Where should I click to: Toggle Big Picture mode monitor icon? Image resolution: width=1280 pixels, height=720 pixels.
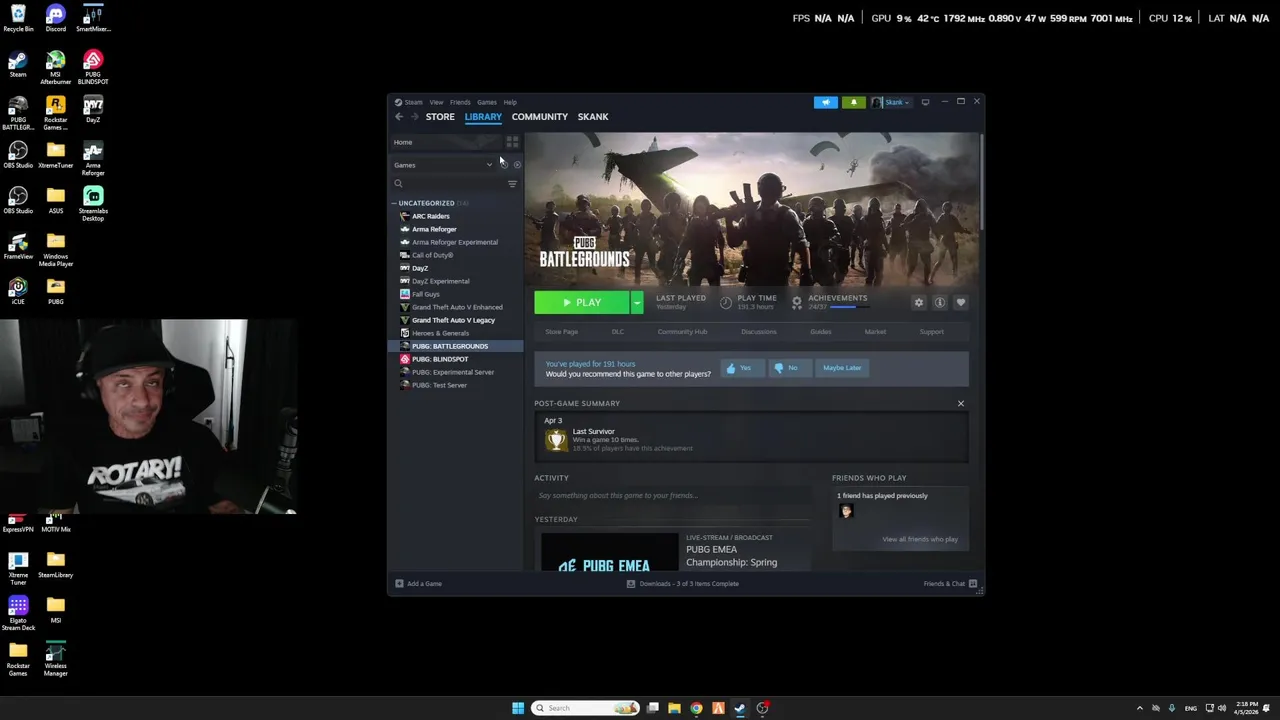925,102
